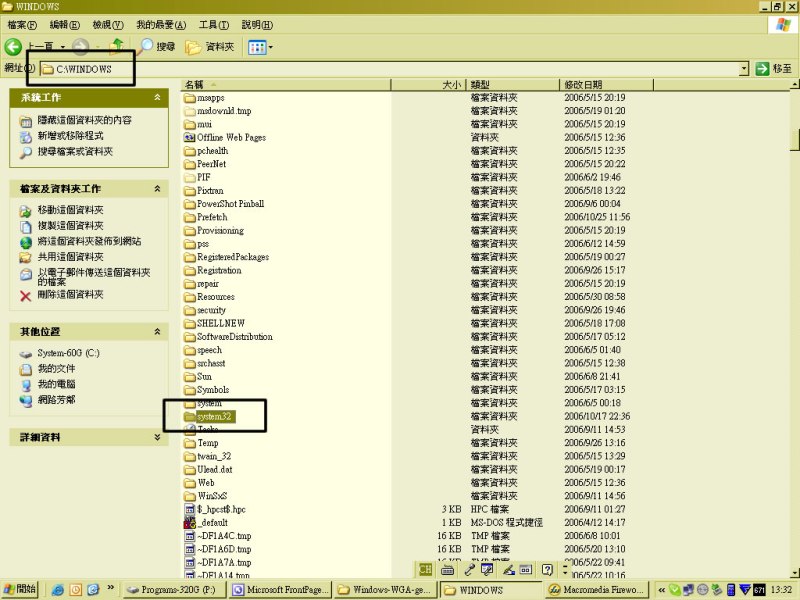Open the 網路芳鄰 icon in 其他位置
Screen dimensions: 800x600
tap(26, 401)
